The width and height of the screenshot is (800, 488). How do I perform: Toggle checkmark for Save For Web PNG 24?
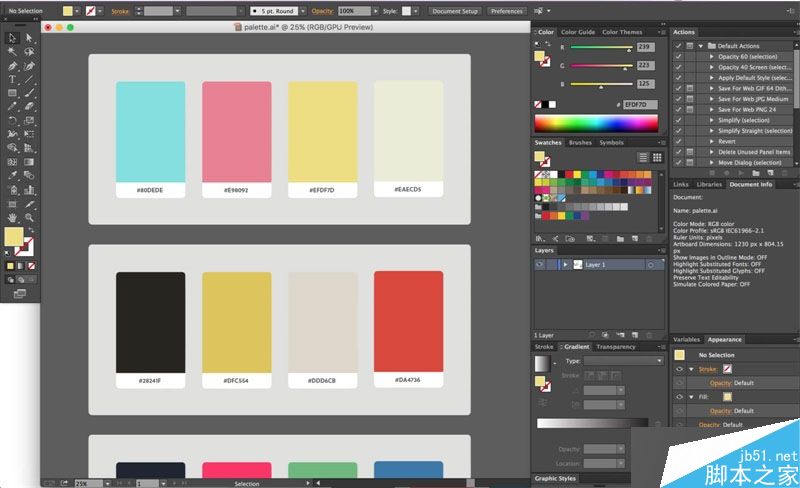pyautogui.click(x=678, y=110)
